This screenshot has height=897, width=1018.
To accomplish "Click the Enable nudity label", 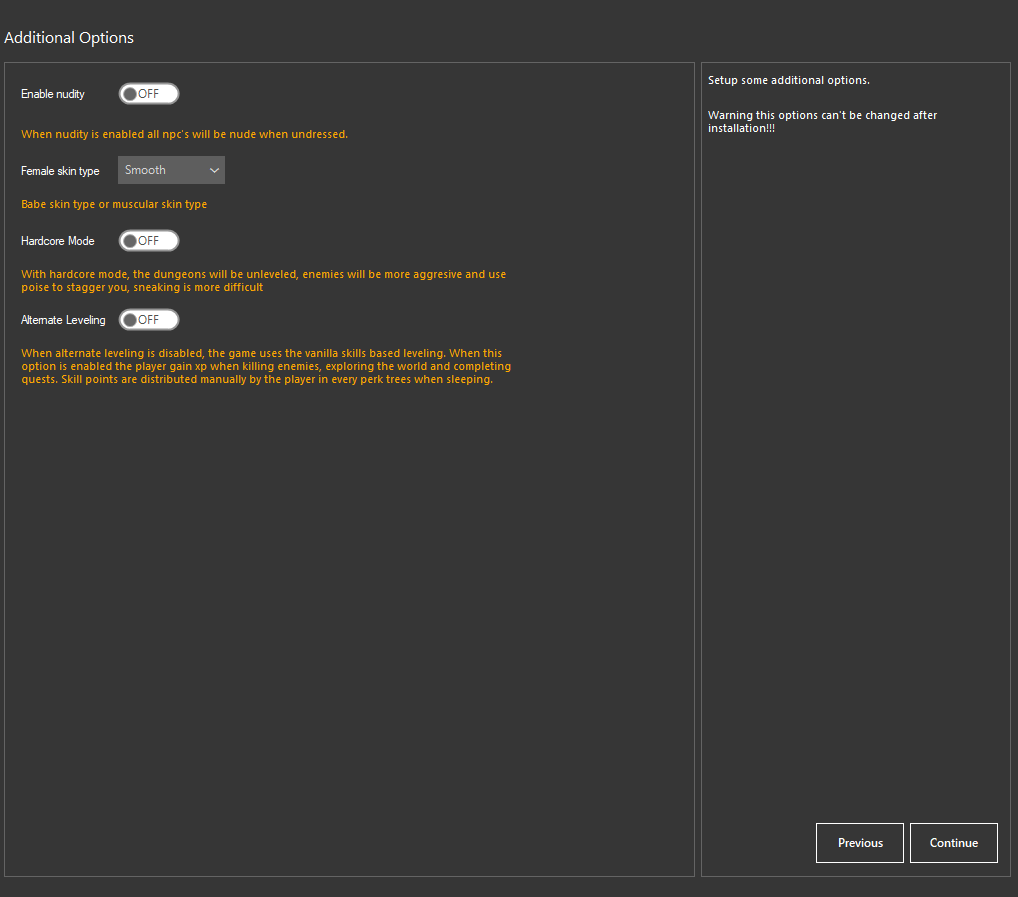I will tap(53, 94).
